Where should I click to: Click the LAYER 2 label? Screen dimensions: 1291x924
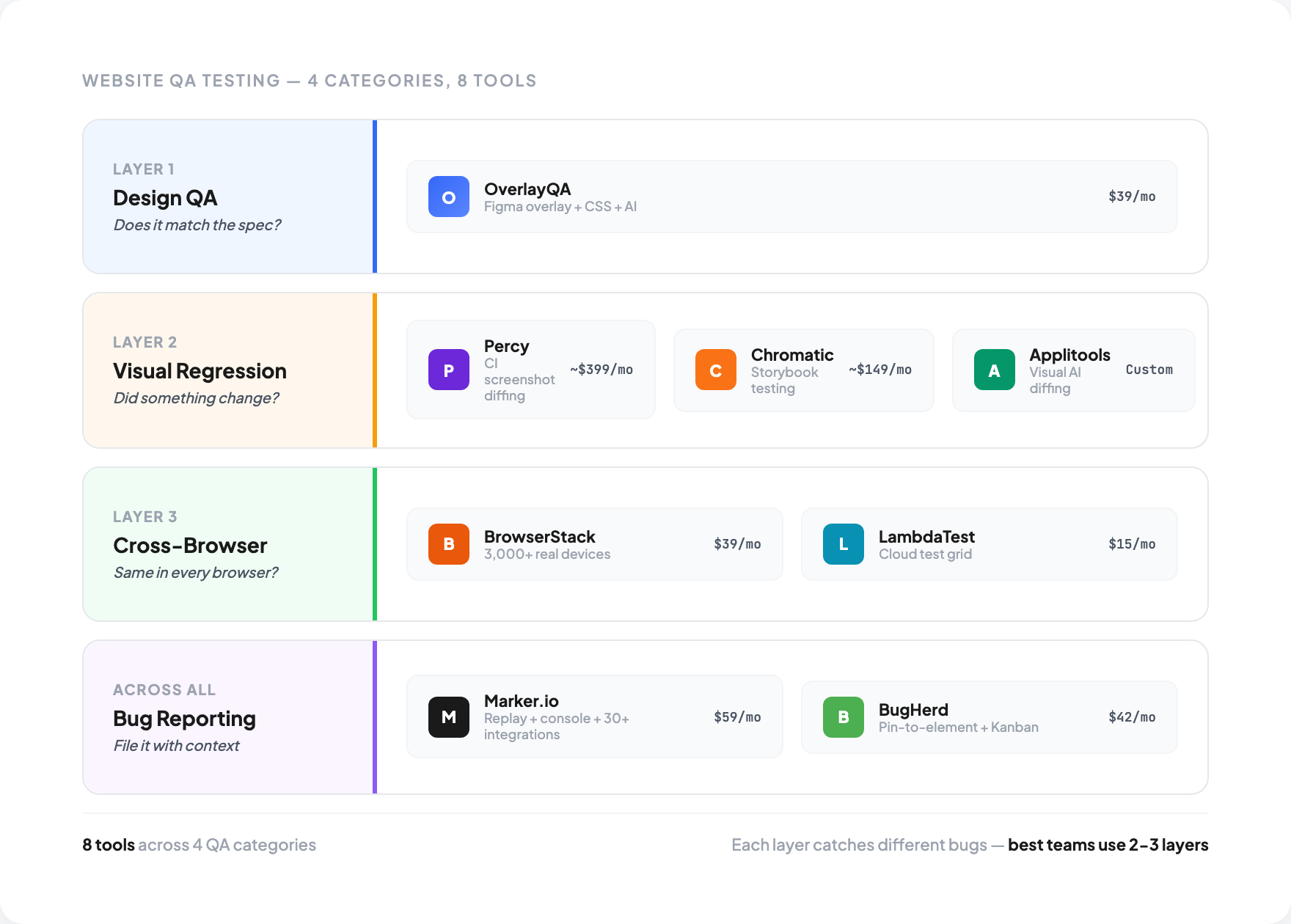pyautogui.click(x=145, y=342)
